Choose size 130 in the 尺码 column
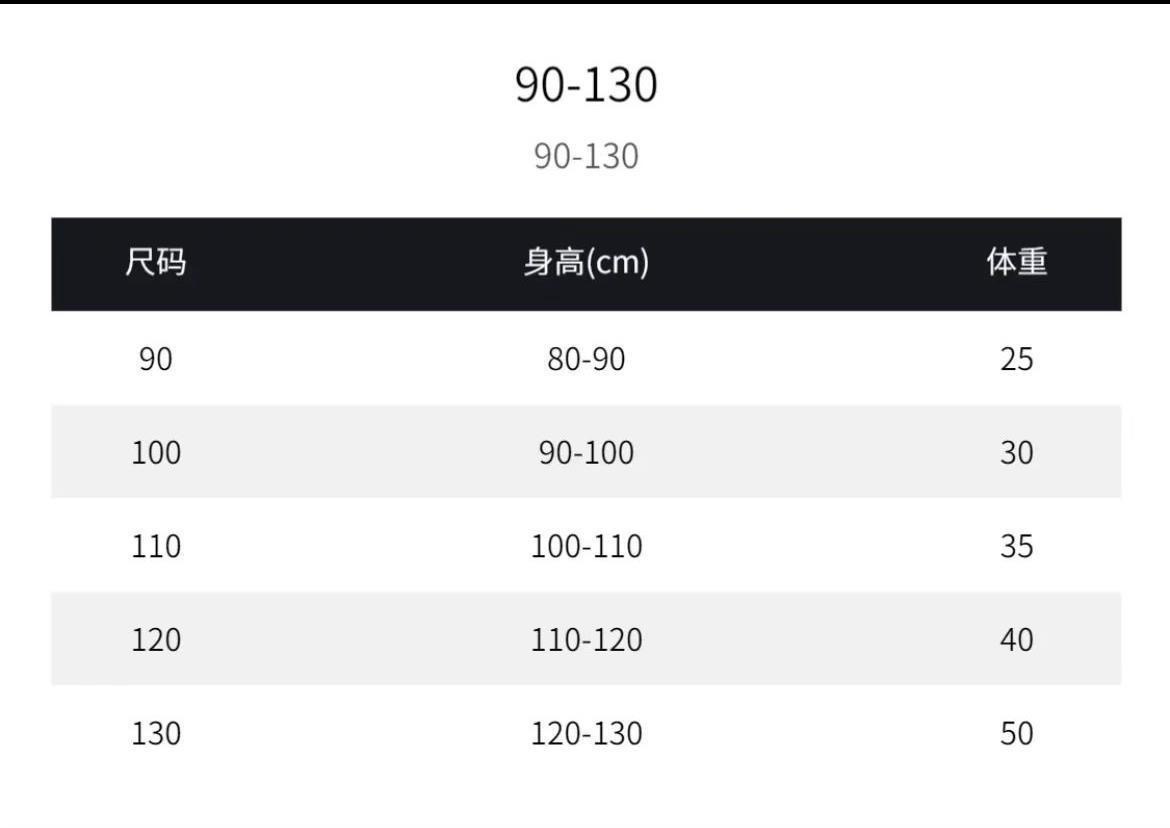This screenshot has height=828, width=1170. click(156, 734)
